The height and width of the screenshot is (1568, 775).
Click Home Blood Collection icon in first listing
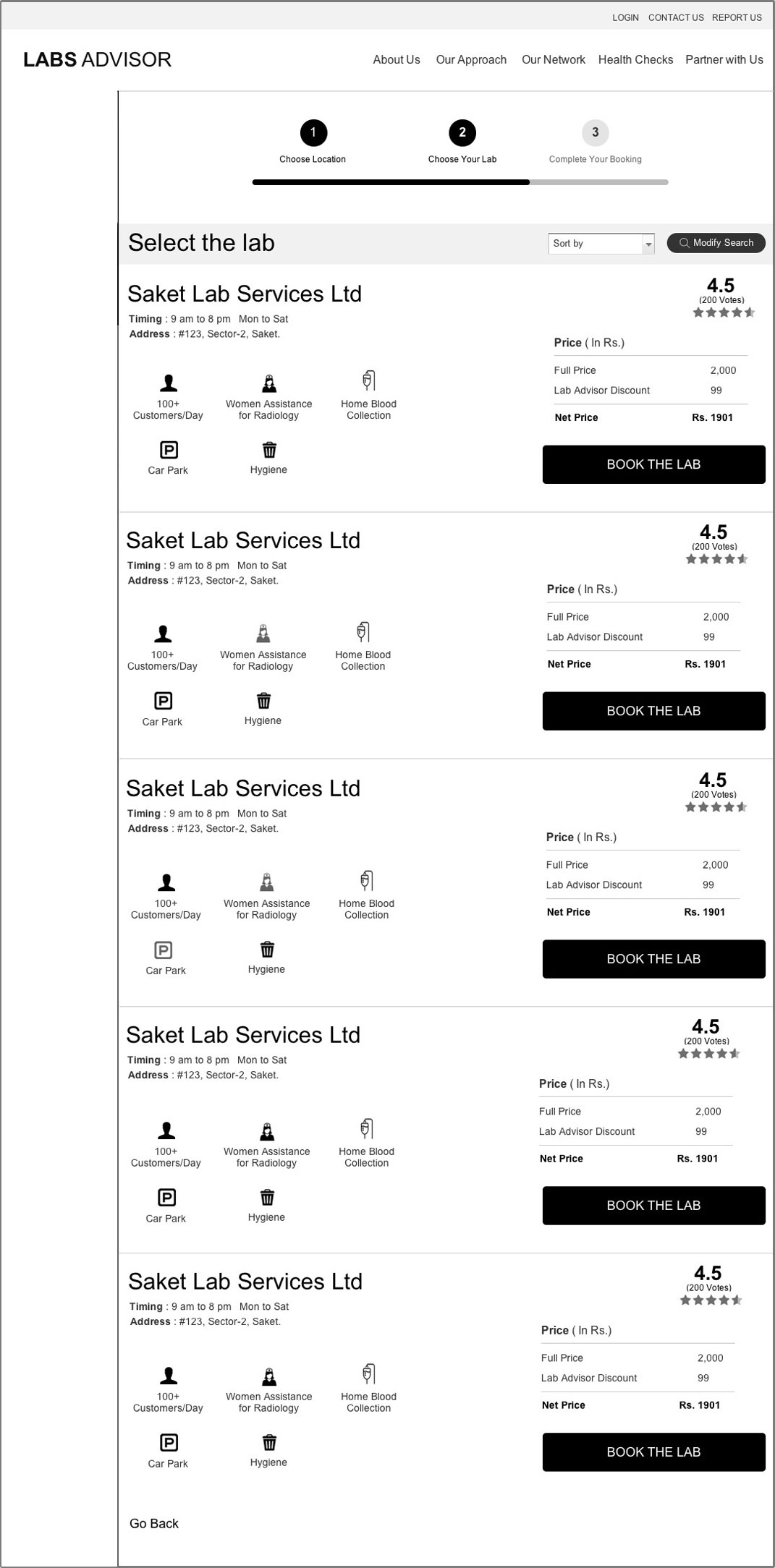368,380
